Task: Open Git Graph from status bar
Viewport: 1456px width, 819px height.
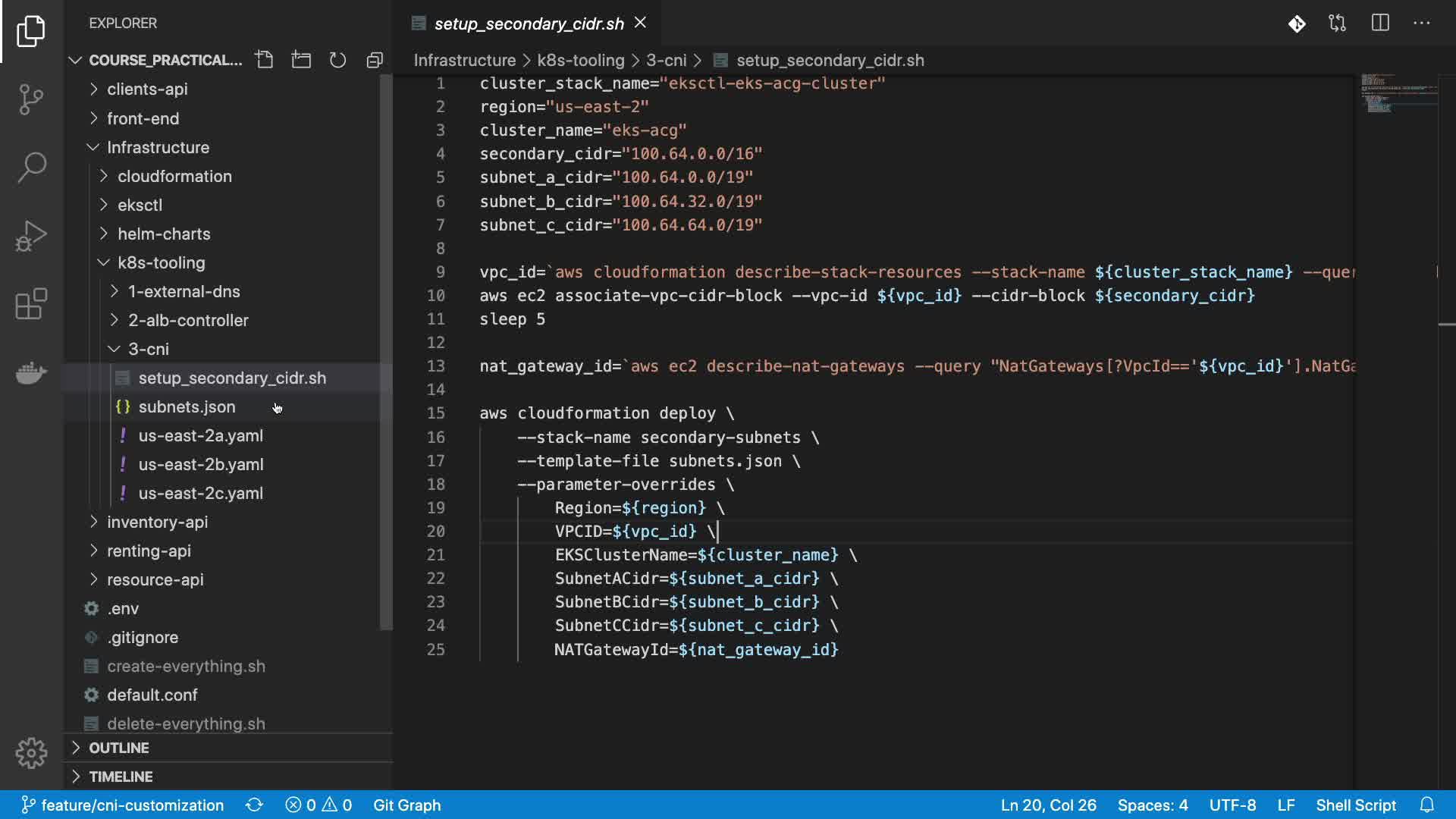Action: point(406,805)
